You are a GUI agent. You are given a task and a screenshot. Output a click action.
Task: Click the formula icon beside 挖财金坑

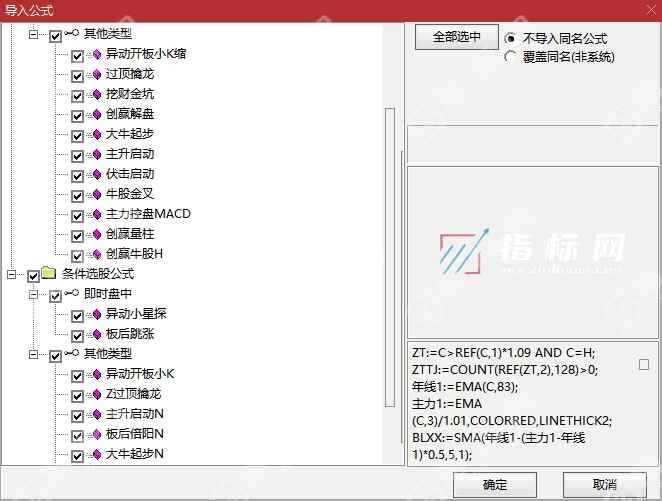click(96, 94)
